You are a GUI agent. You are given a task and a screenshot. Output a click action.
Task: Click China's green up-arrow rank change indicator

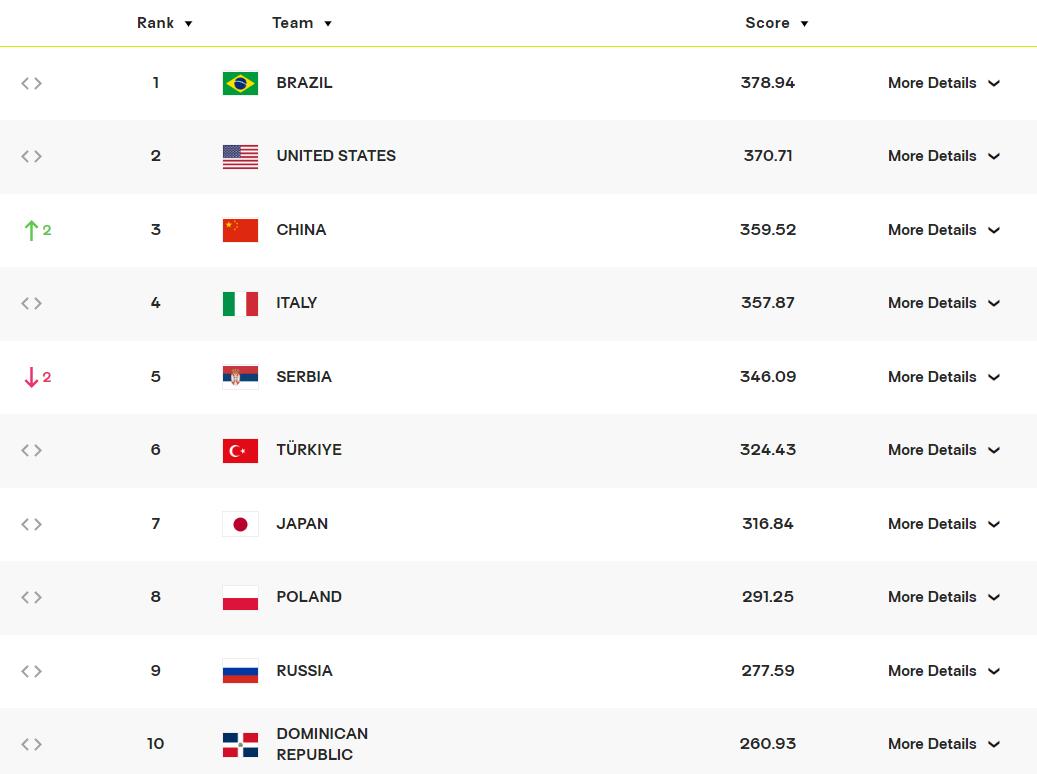click(x=36, y=230)
